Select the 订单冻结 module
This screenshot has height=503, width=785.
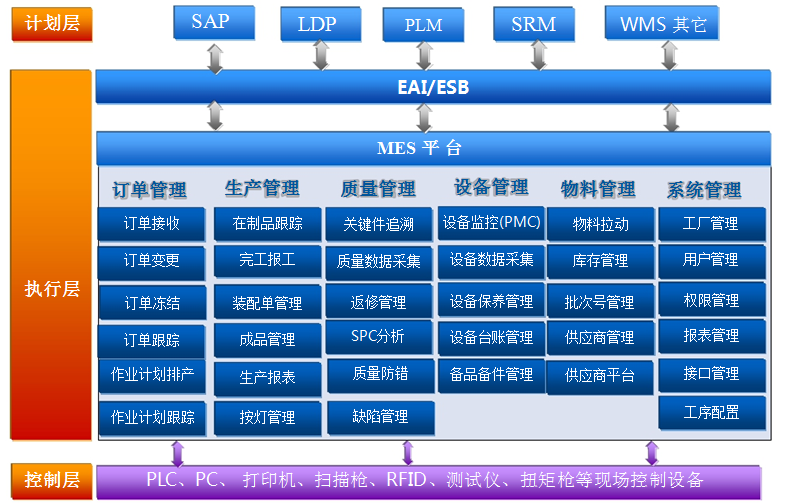coord(153,303)
